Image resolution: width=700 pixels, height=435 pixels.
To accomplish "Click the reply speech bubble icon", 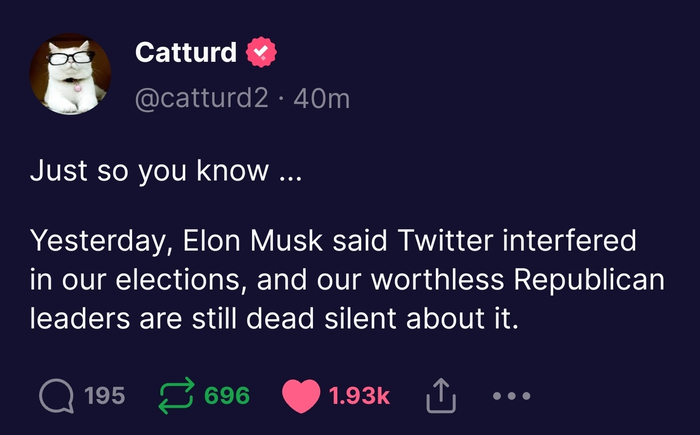I will pos(56,396).
